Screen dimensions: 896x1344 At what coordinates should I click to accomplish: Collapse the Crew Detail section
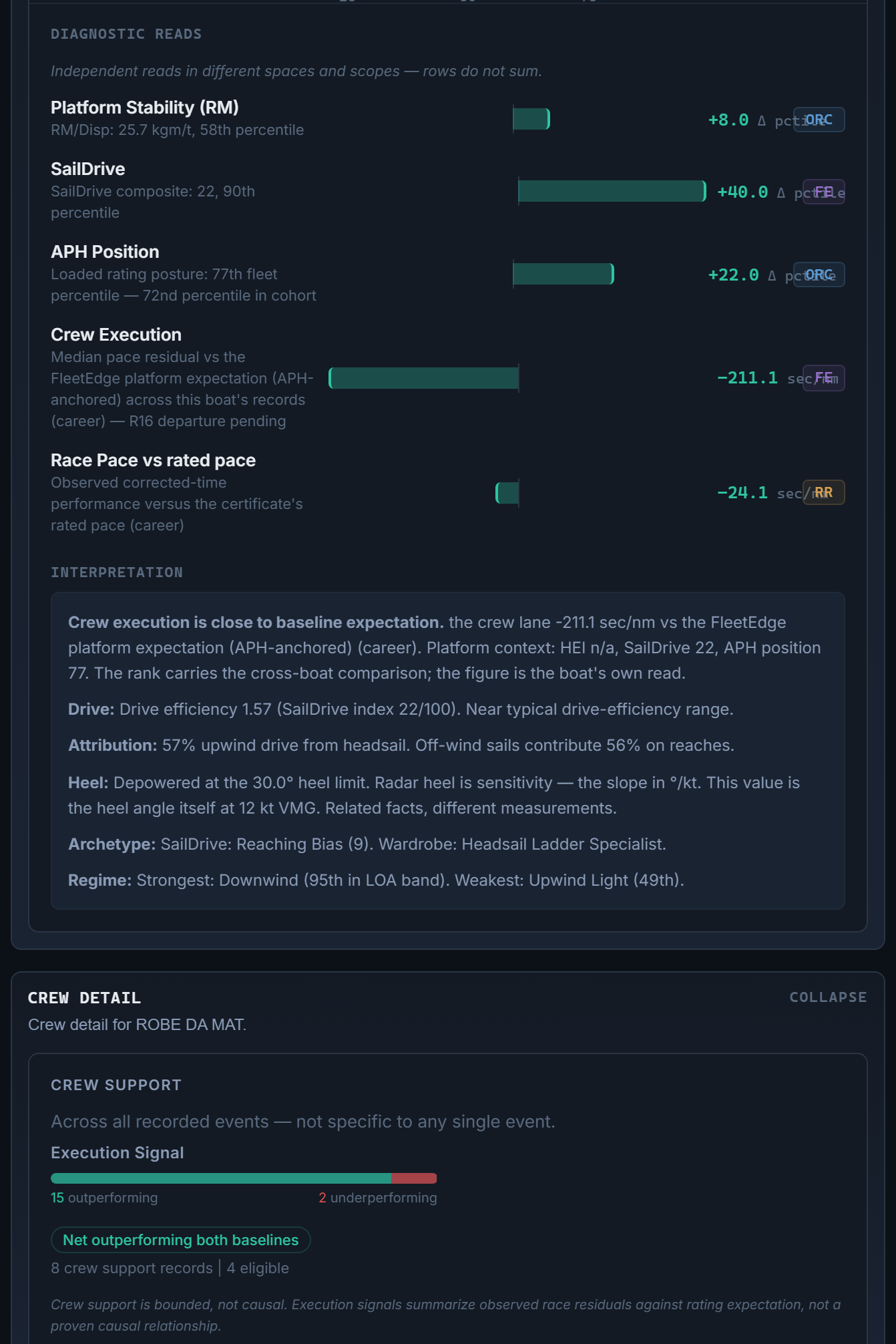click(828, 997)
